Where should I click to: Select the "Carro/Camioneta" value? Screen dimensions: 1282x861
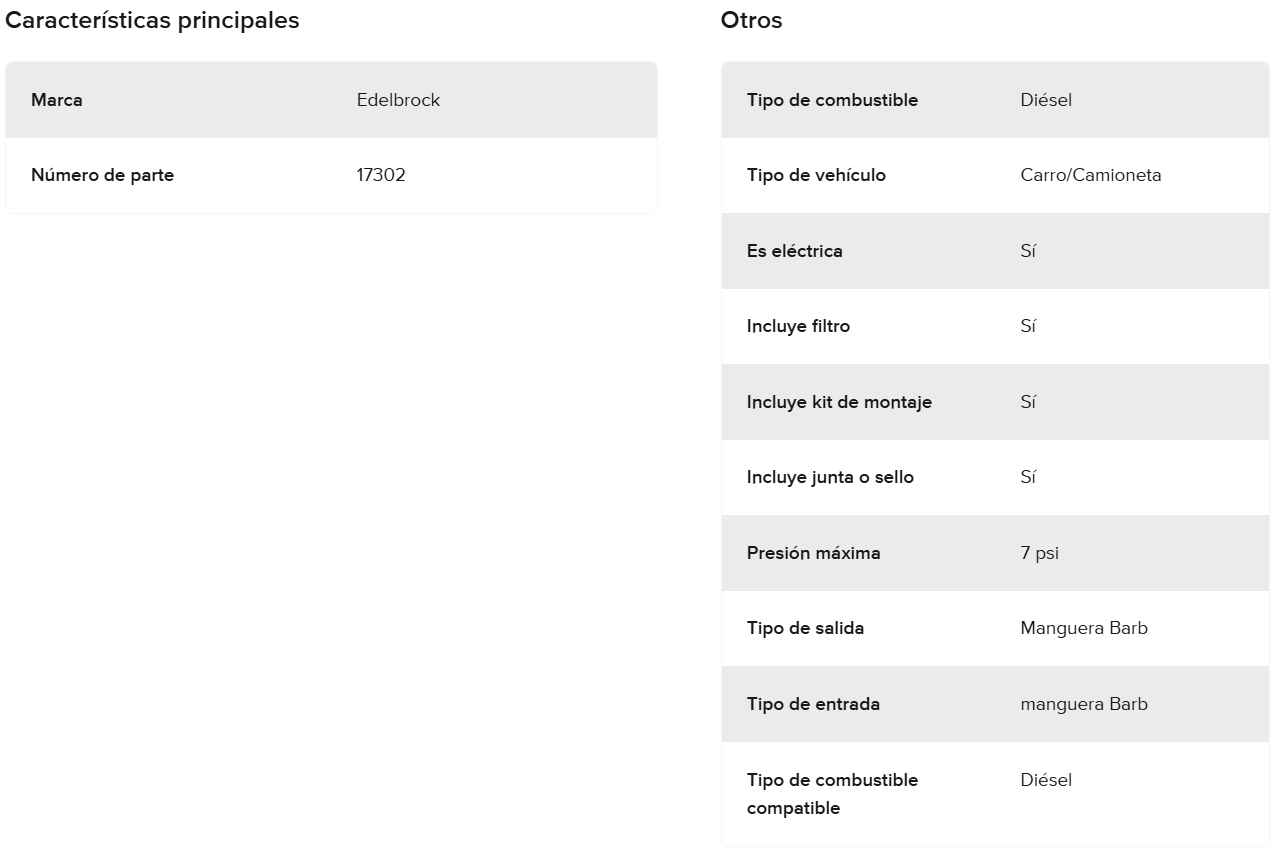pos(1091,175)
